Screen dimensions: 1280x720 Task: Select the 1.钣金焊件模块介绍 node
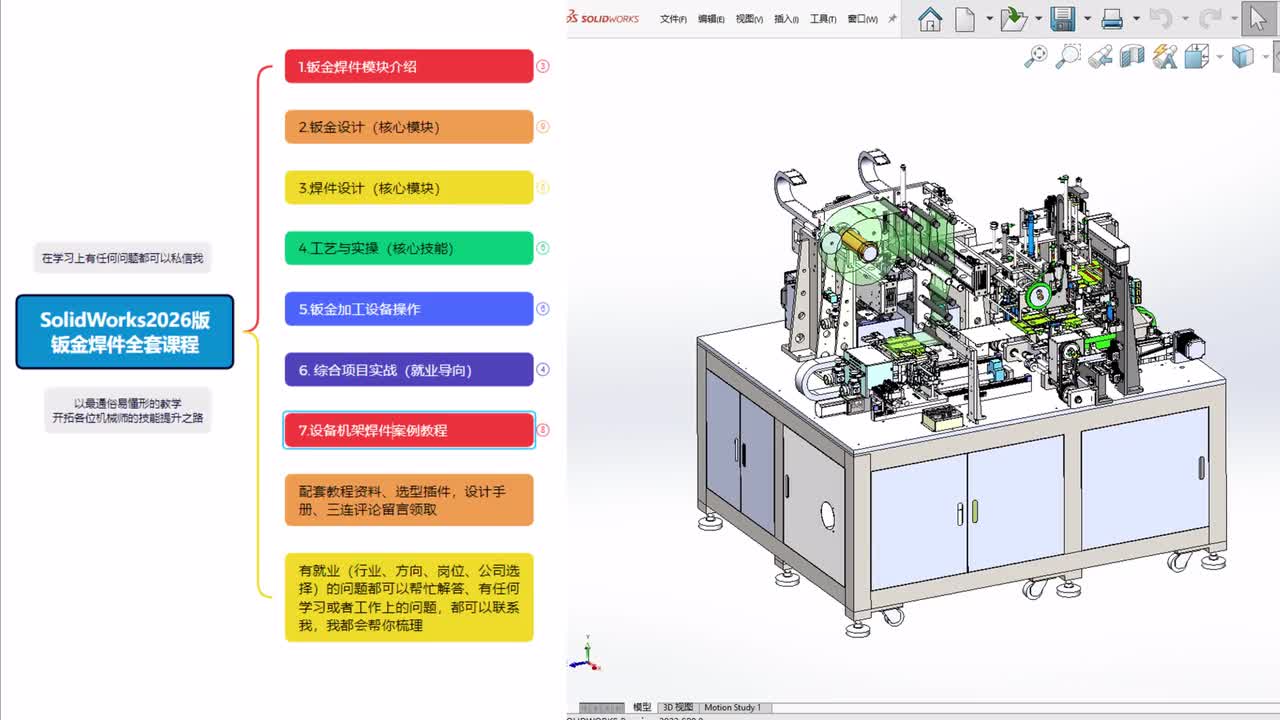click(409, 67)
